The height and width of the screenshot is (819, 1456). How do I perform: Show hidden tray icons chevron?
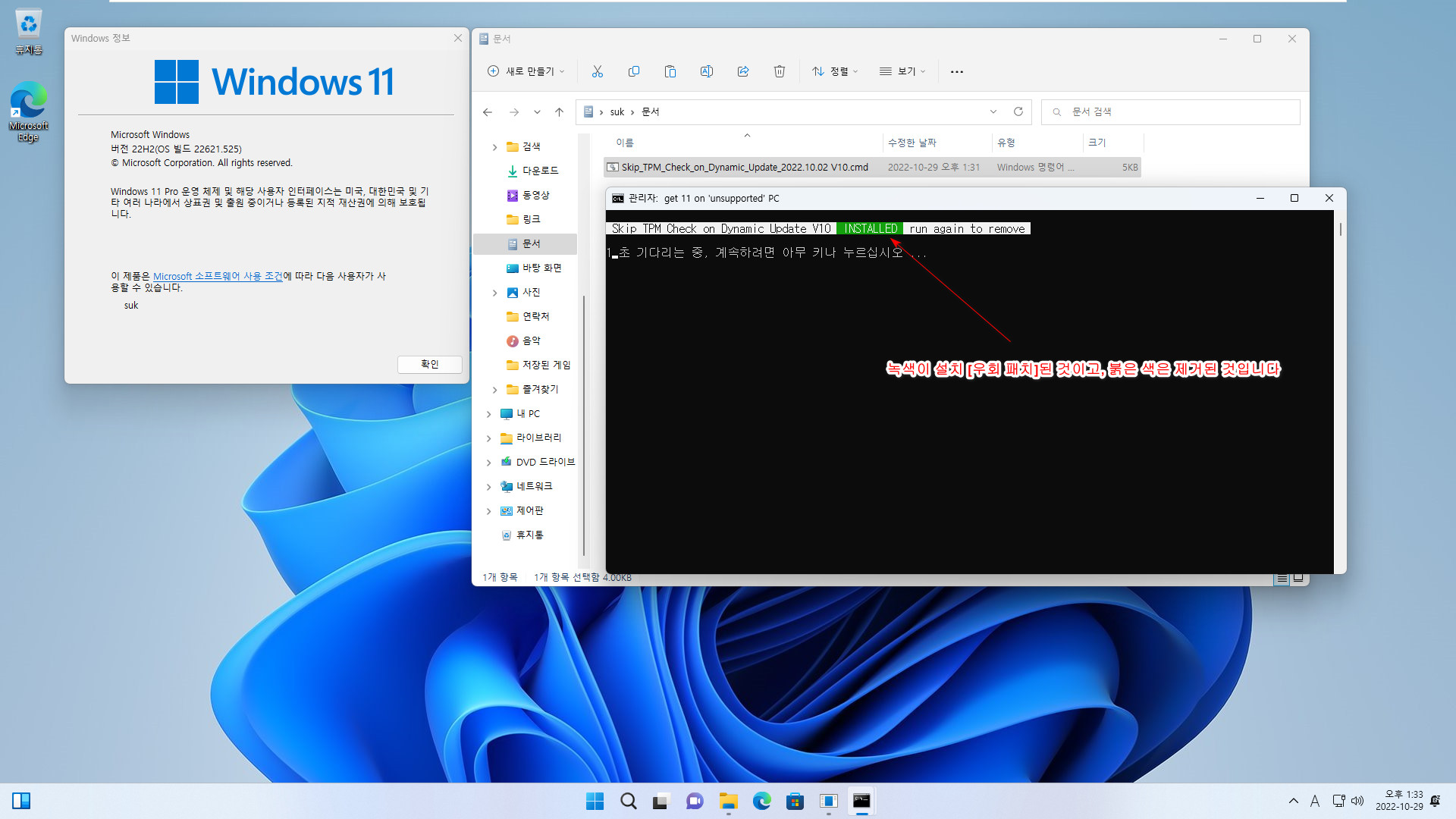pos(1294,801)
